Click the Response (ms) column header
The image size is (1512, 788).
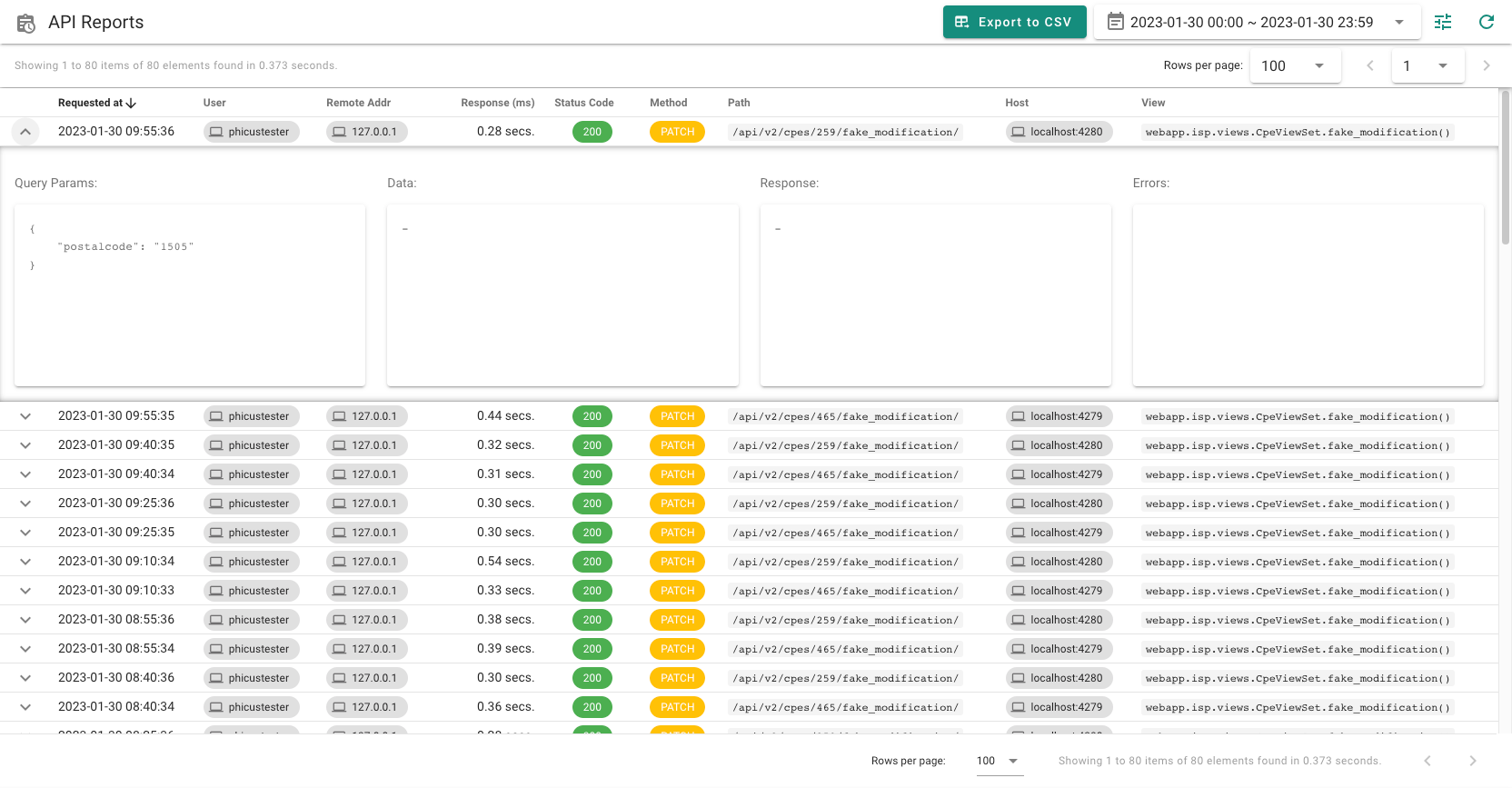click(x=497, y=103)
